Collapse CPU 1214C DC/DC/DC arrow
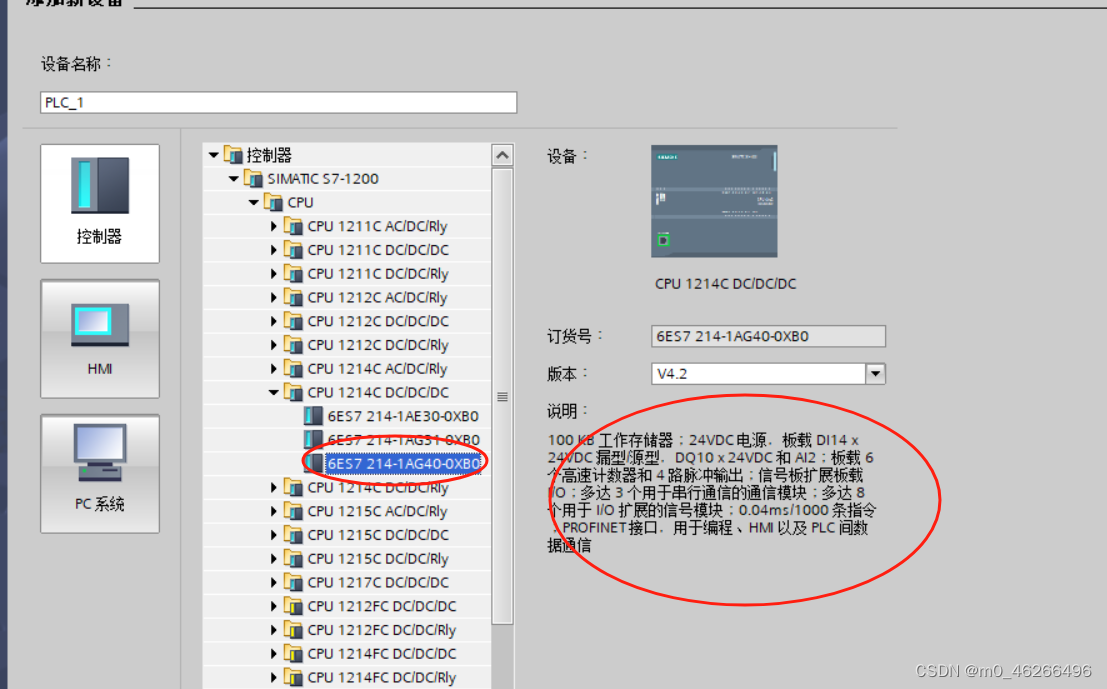The height and width of the screenshot is (689, 1107). (x=274, y=393)
